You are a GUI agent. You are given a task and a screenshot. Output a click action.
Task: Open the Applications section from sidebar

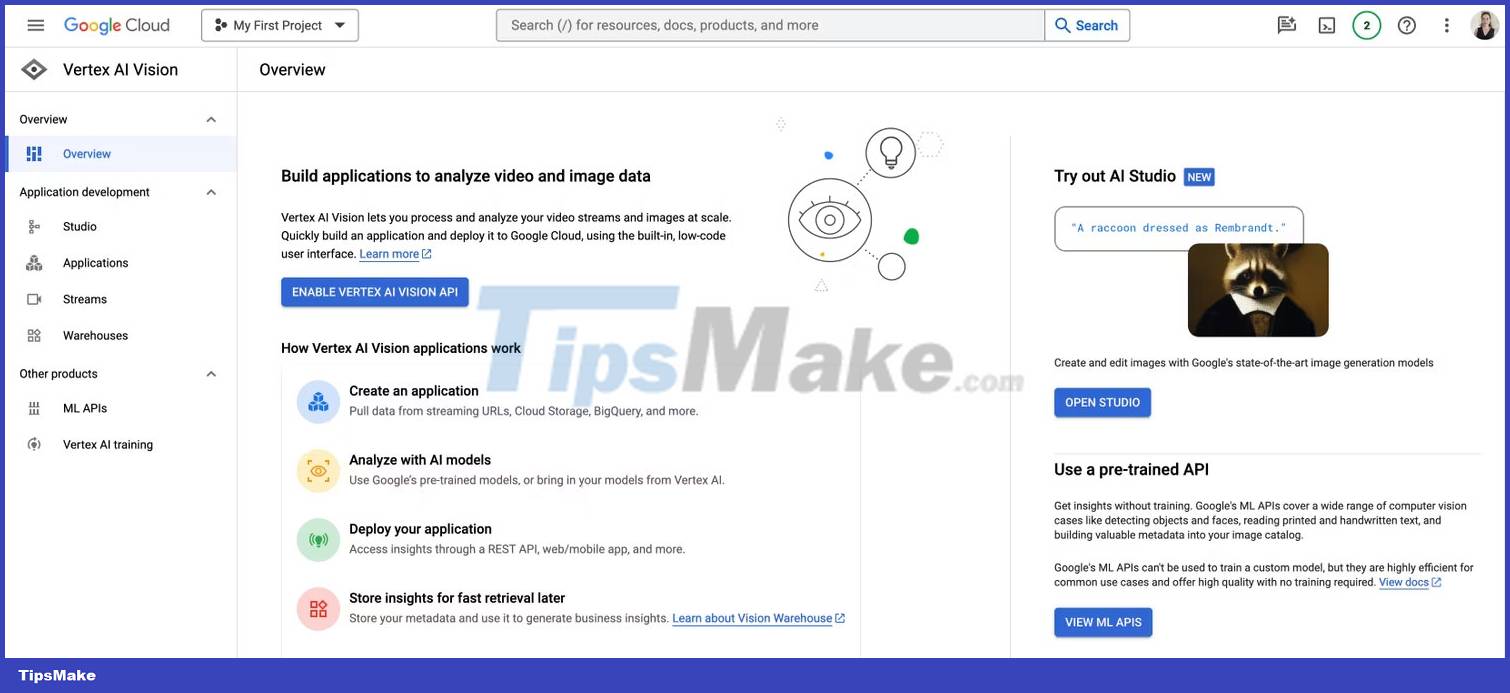tap(95, 262)
